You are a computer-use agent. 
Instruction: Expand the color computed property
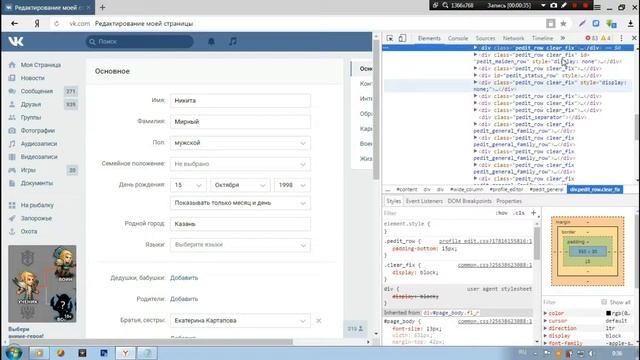[546, 313]
